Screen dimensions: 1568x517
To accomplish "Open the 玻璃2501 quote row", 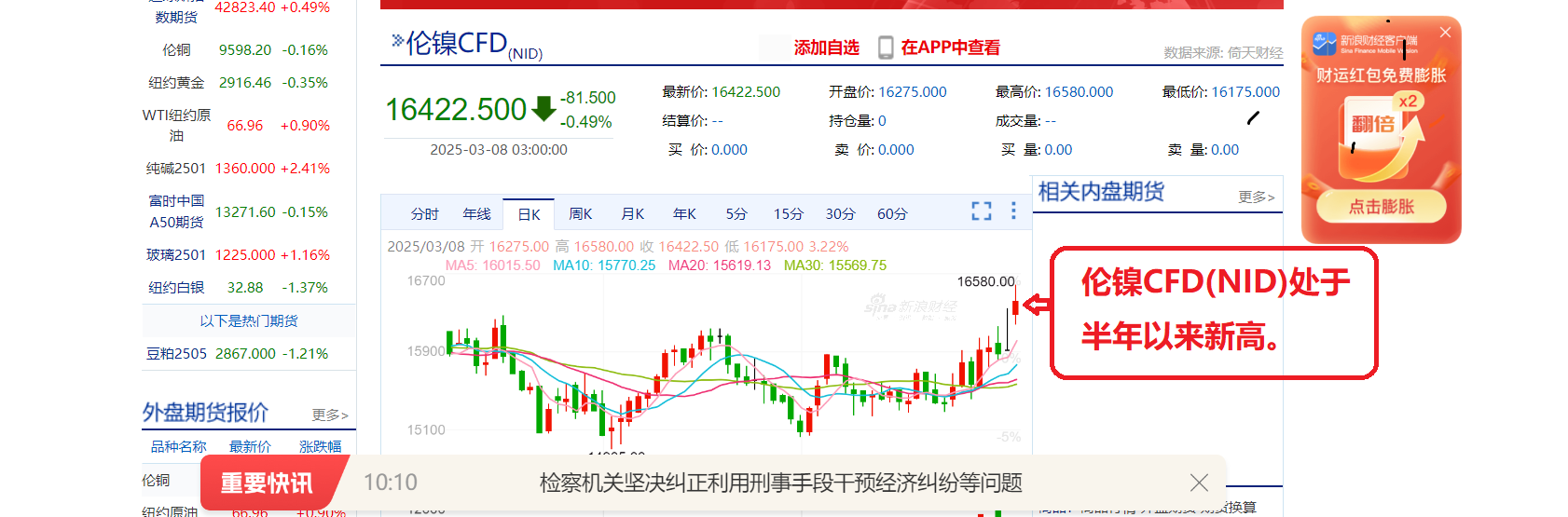I will click(249, 255).
